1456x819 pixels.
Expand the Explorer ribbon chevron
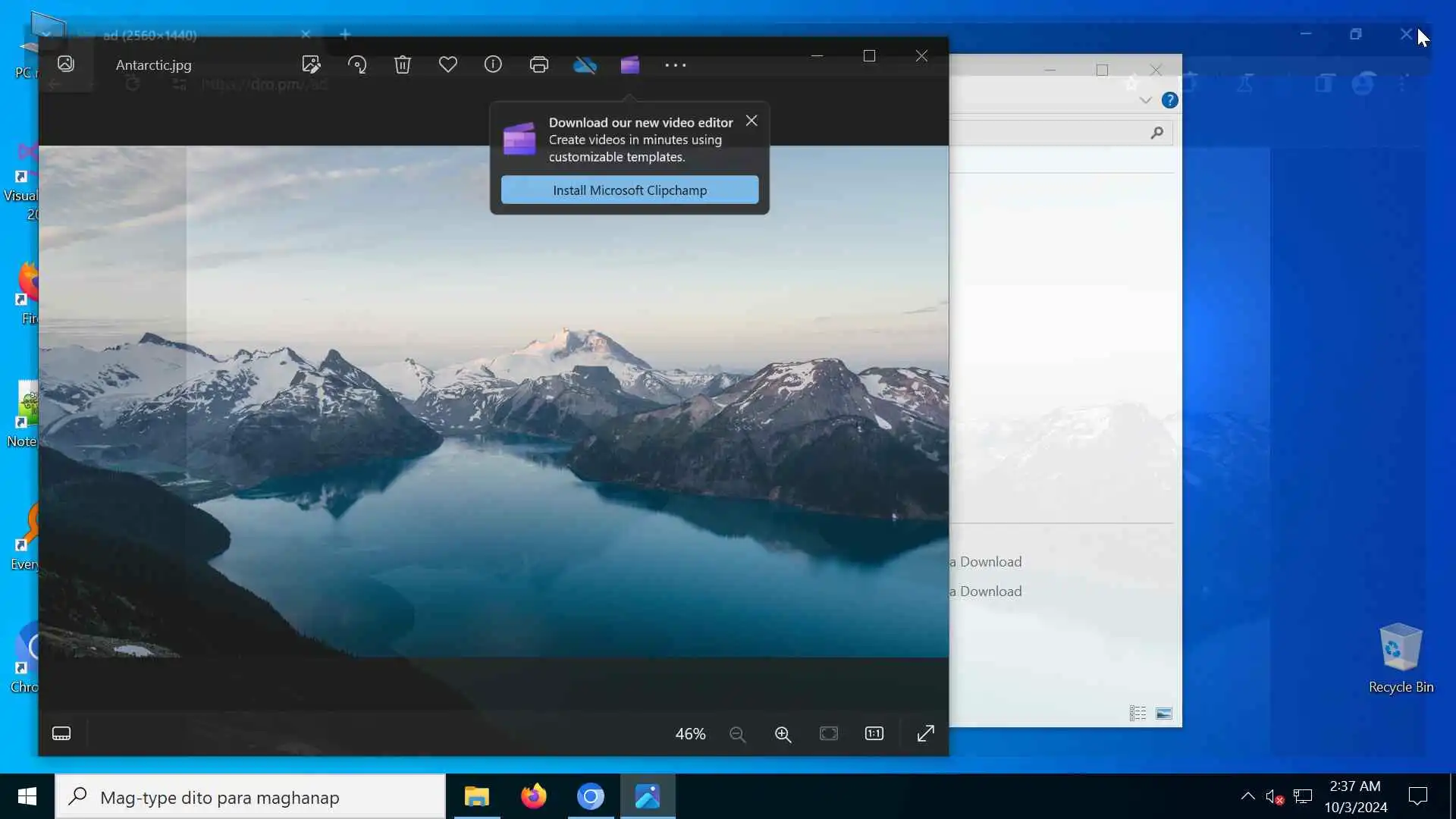(1145, 100)
